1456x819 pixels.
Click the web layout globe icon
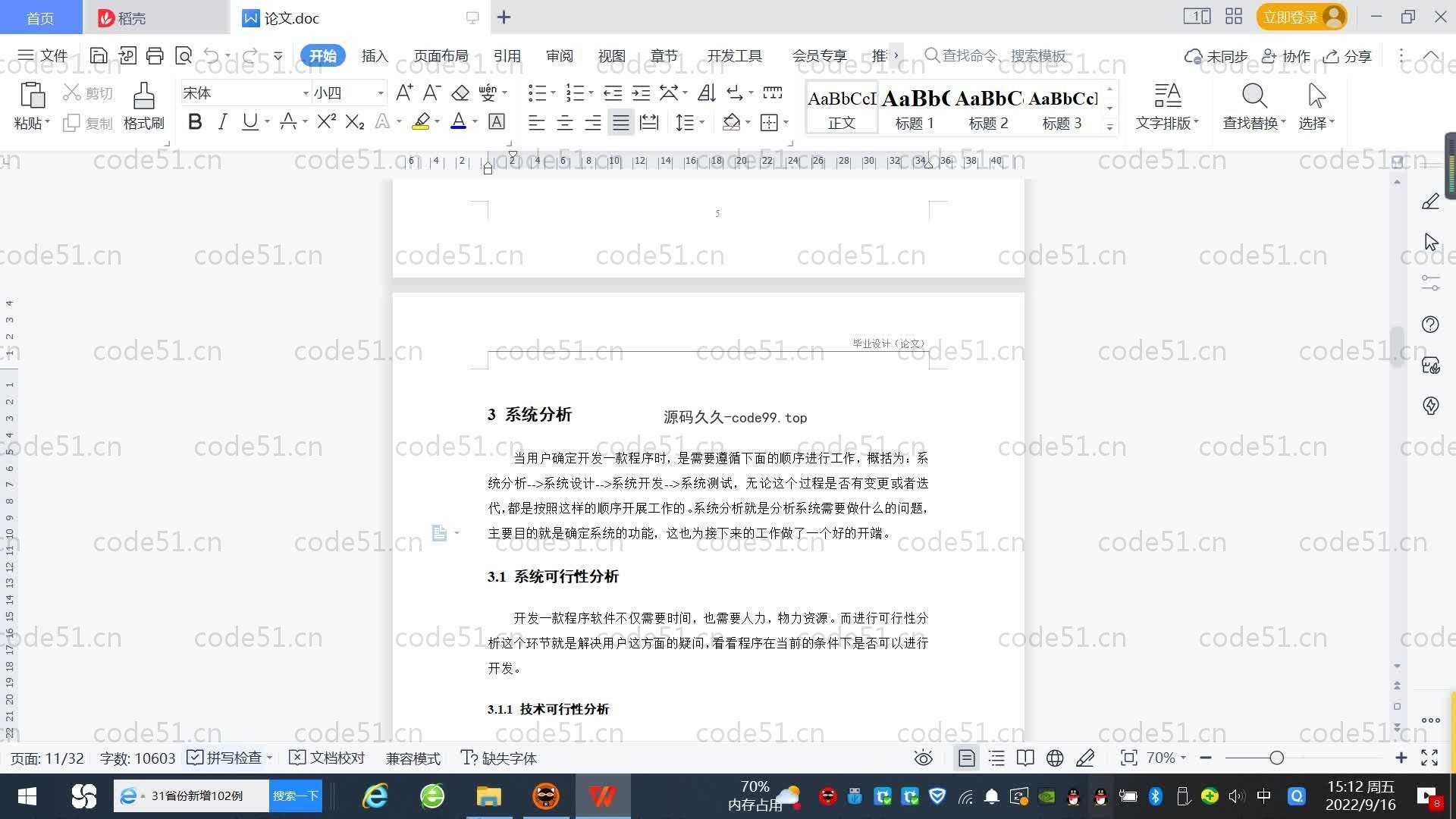click(x=1054, y=758)
